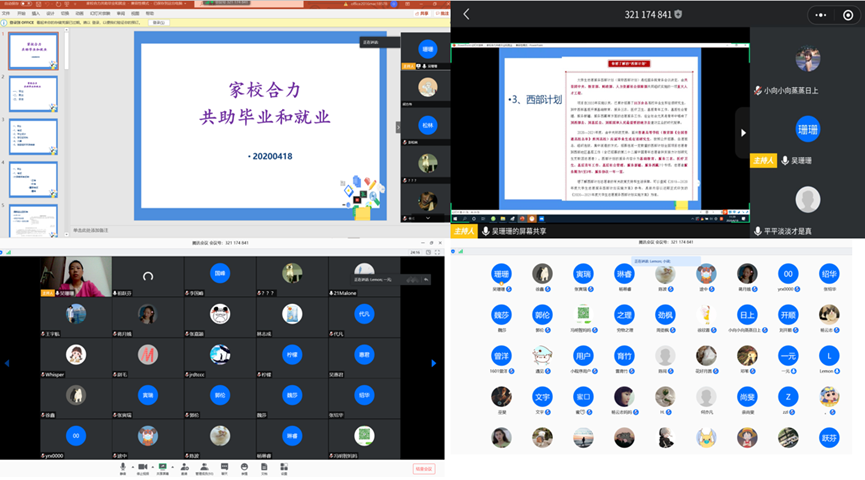Open the Slide Show tab in PowerPoint
This screenshot has height=480, width=865.
click(100, 13)
